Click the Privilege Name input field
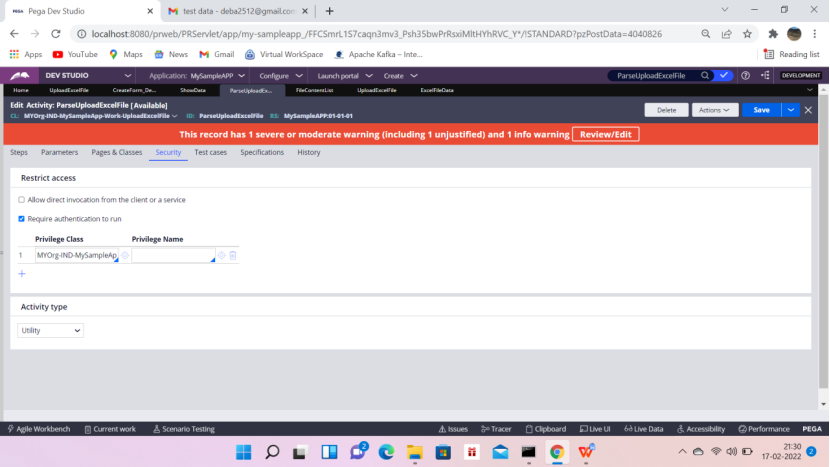830x467 pixels. [174, 255]
